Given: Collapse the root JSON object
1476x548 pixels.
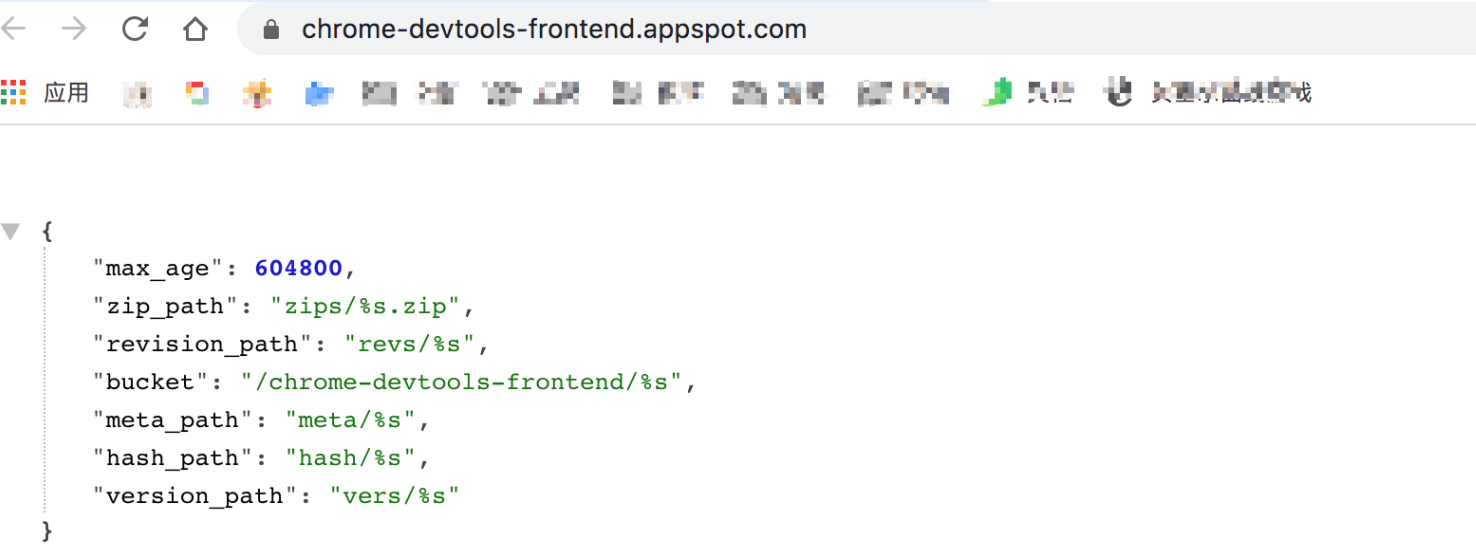Looking at the screenshot, I should click(11, 232).
